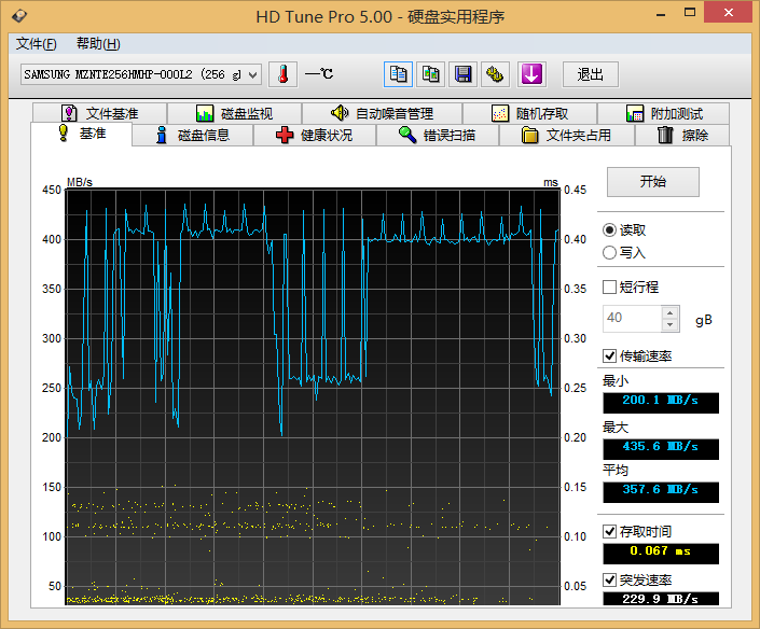Click the copy text to clipboard icon
The image size is (760, 629).
(398, 74)
